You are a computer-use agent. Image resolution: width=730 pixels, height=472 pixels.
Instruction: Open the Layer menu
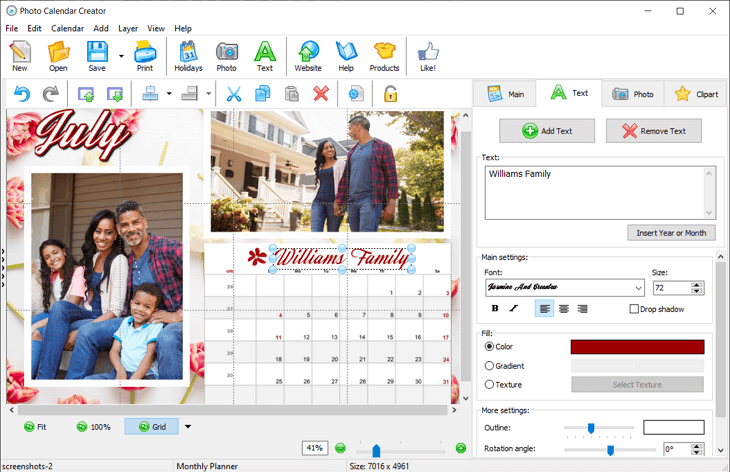point(128,28)
